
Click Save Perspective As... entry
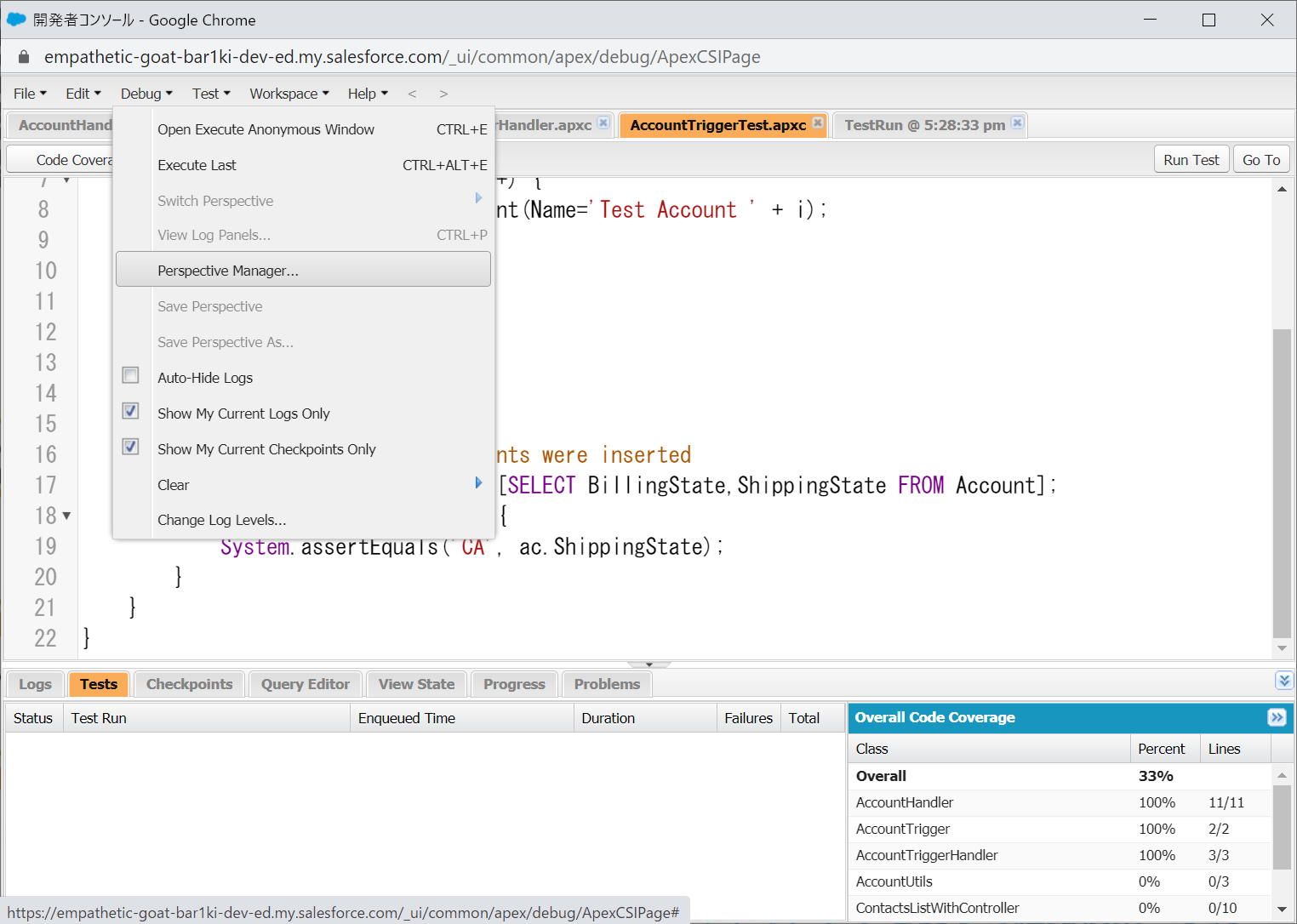click(303, 342)
